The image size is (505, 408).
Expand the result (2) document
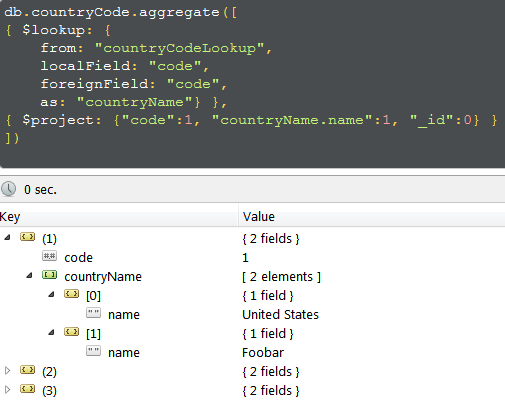[7, 370]
